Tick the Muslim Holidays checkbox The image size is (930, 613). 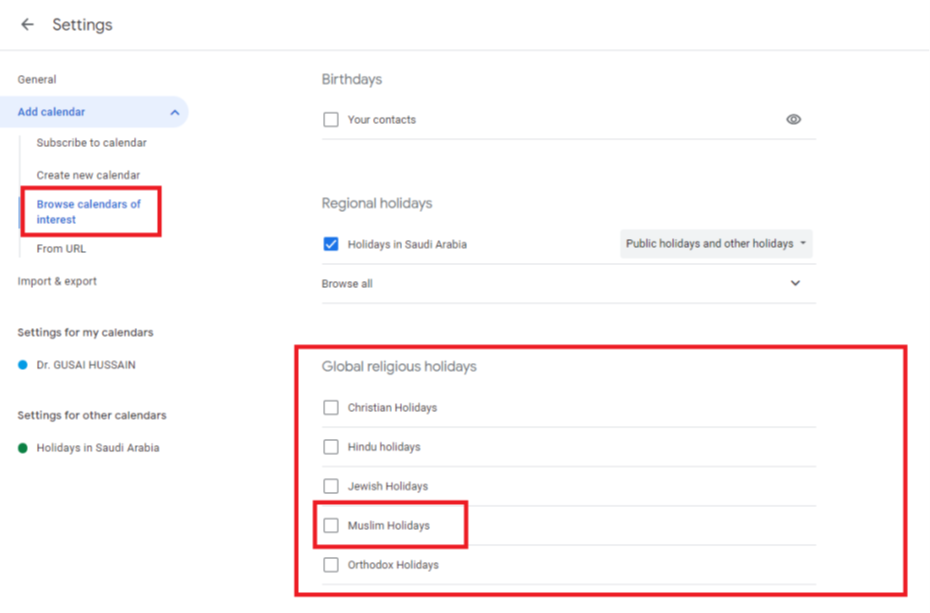(331, 526)
